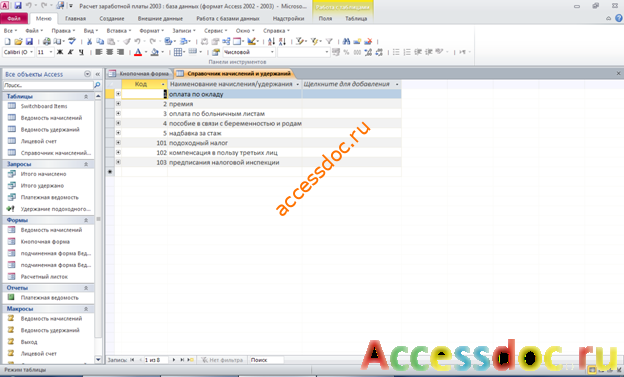This screenshot has width=624, height=377.
Task: Click Нет фильтра status button
Action: click(x=222, y=360)
